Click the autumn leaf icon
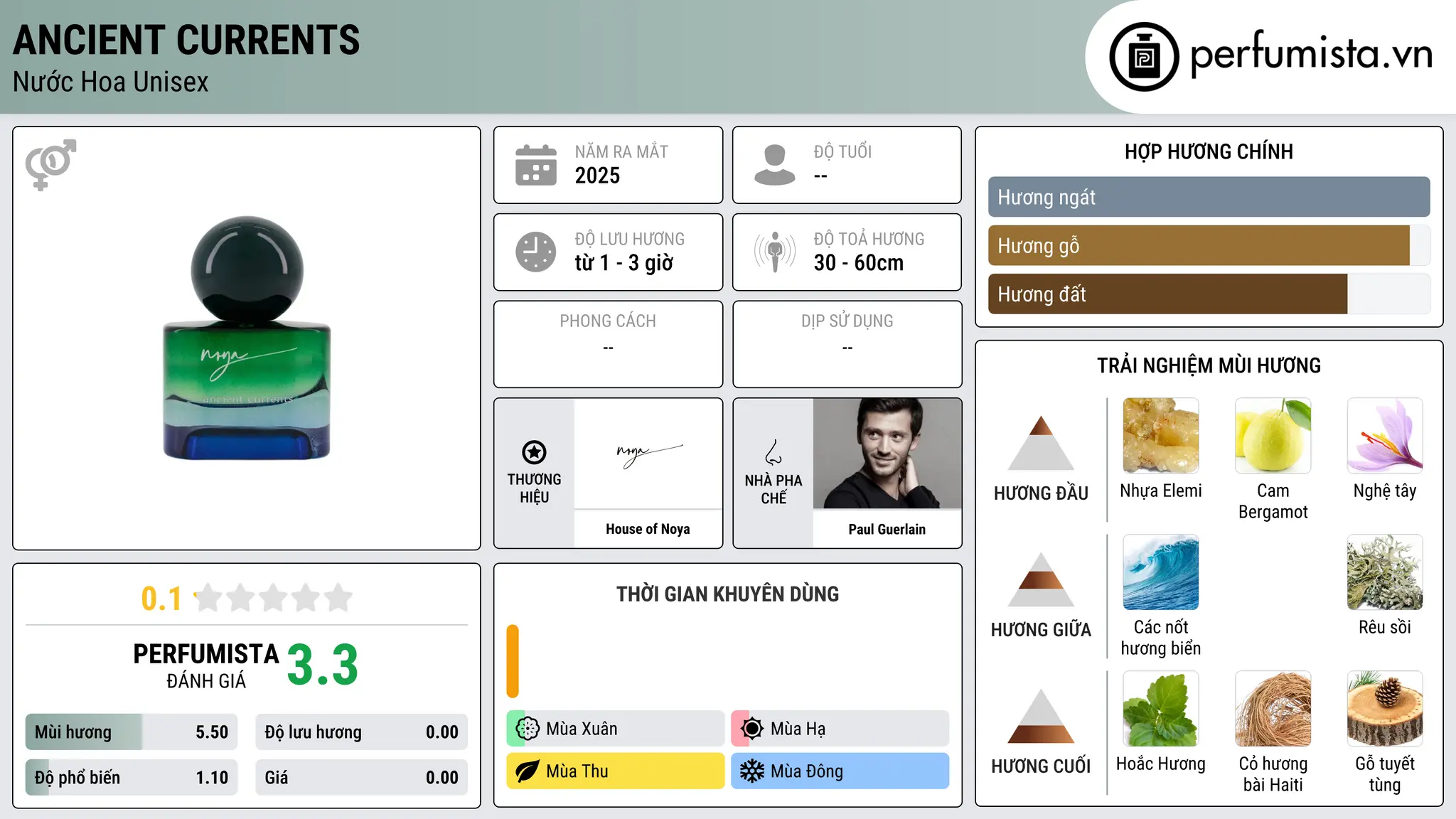Screen dimensions: 1456x819 click(528, 771)
